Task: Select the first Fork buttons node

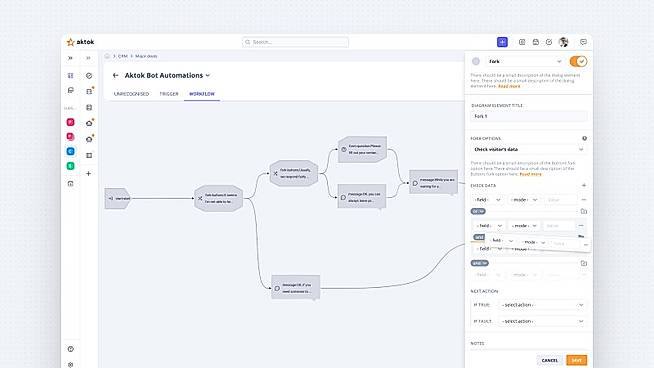Action: click(x=219, y=198)
